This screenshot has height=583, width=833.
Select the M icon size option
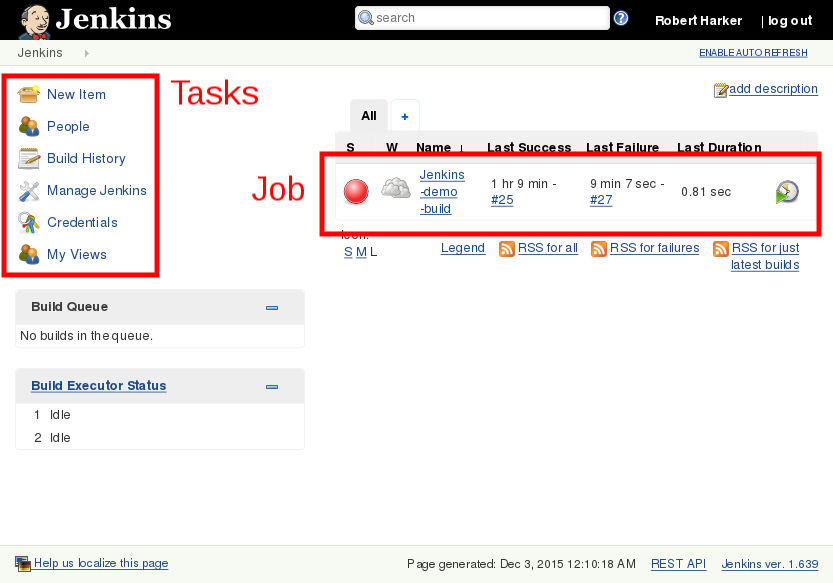tap(361, 251)
